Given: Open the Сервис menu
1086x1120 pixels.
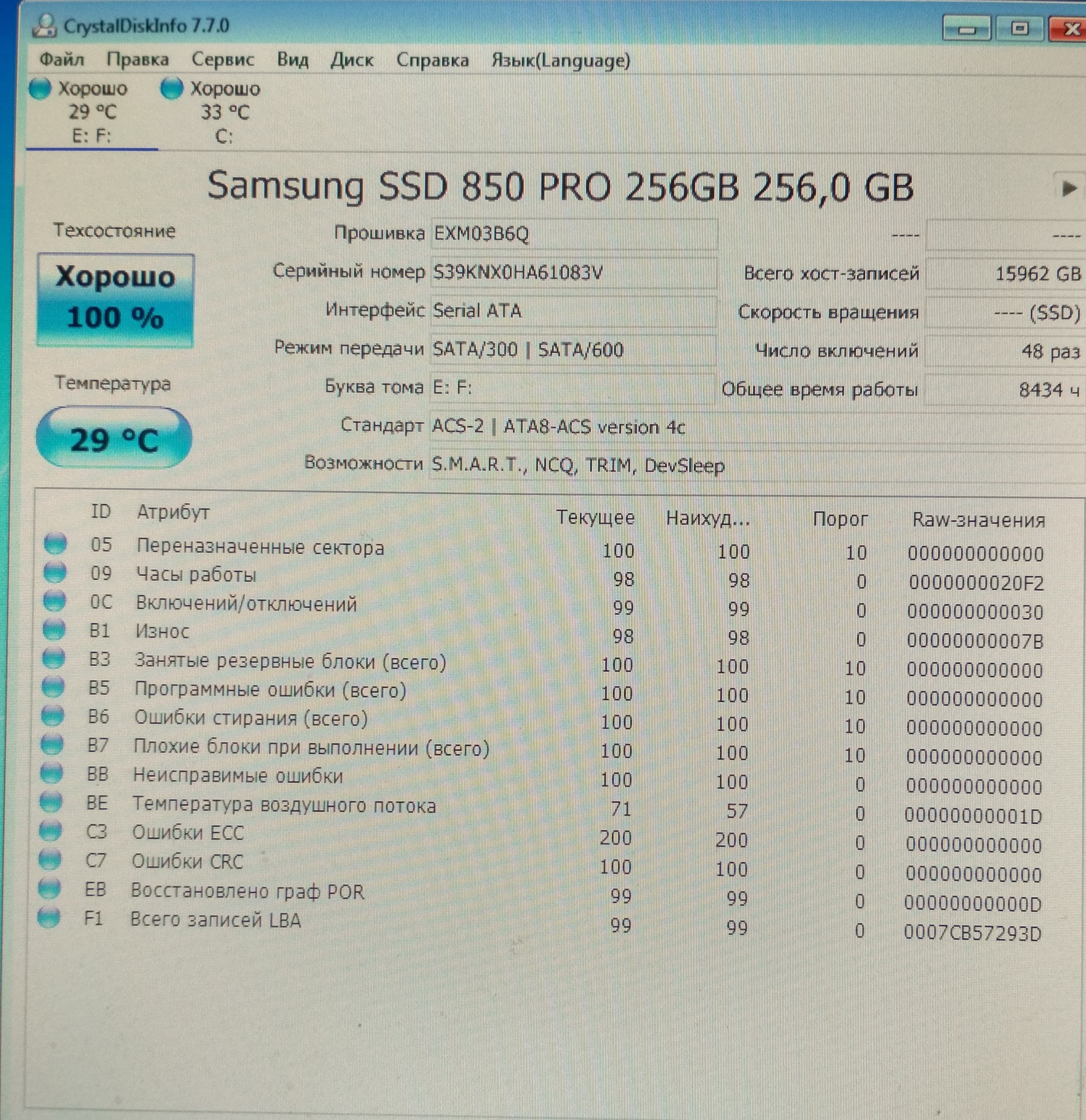Looking at the screenshot, I should pyautogui.click(x=223, y=60).
